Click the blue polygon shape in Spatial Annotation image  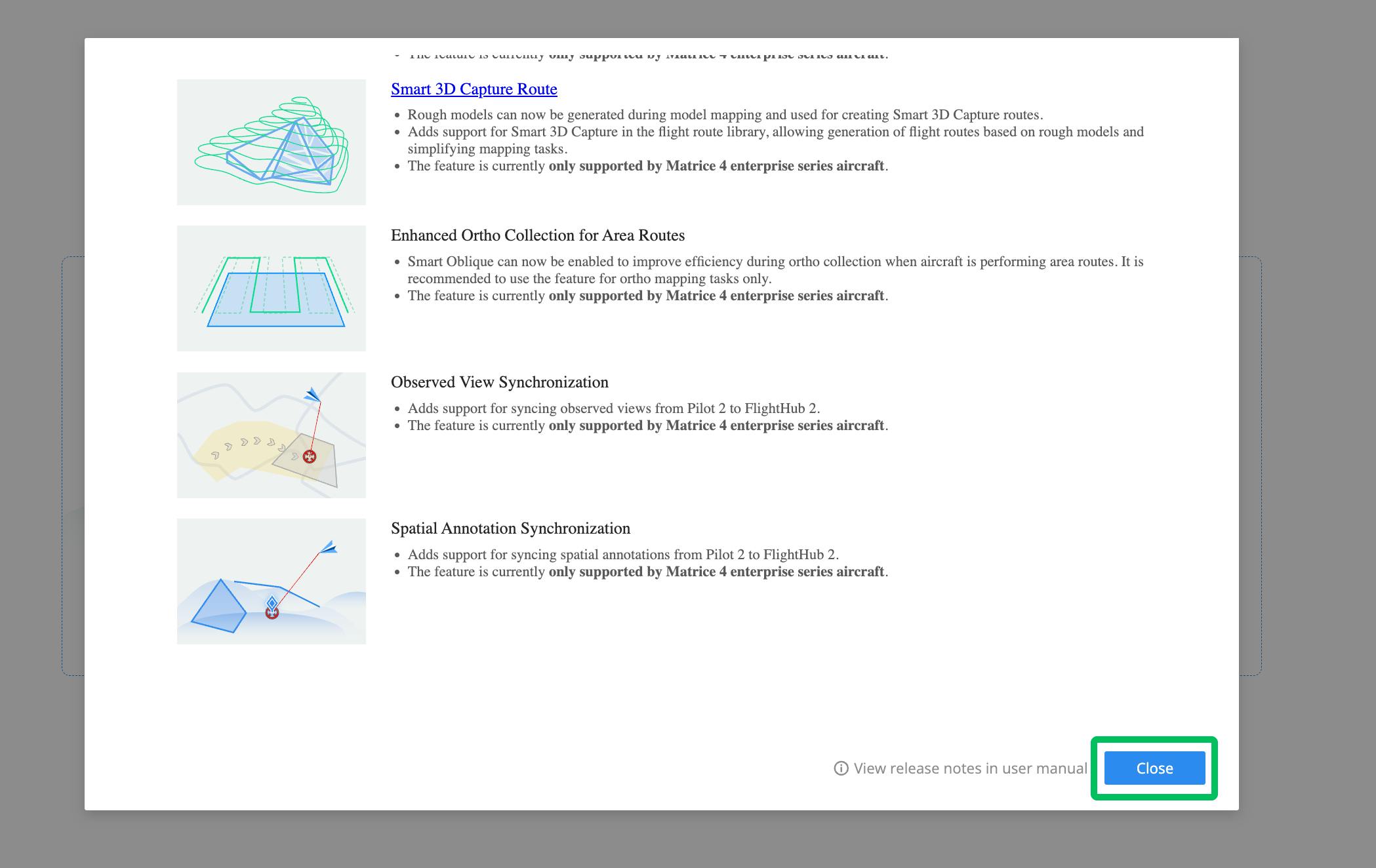[219, 608]
